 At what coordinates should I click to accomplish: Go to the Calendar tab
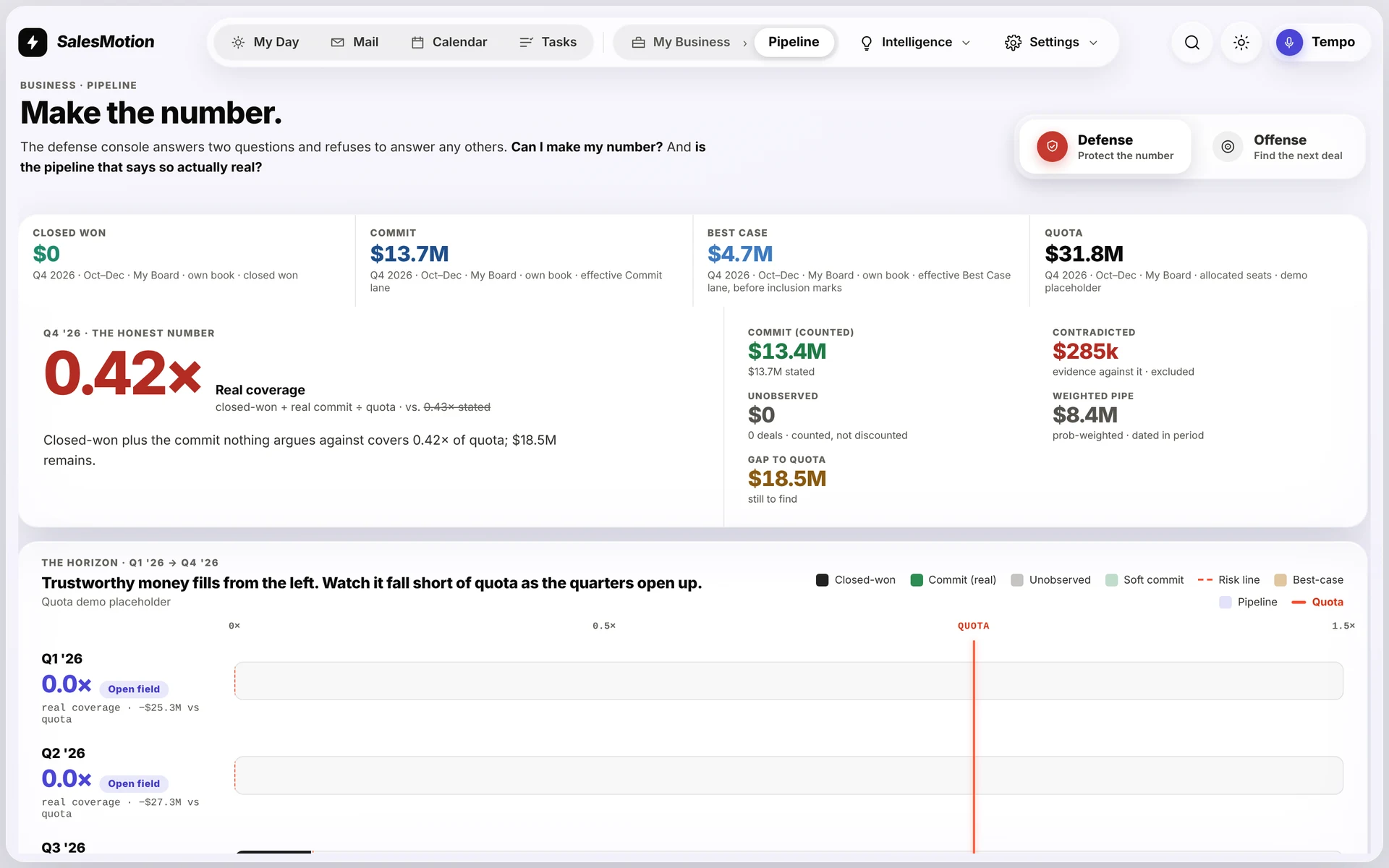point(449,42)
